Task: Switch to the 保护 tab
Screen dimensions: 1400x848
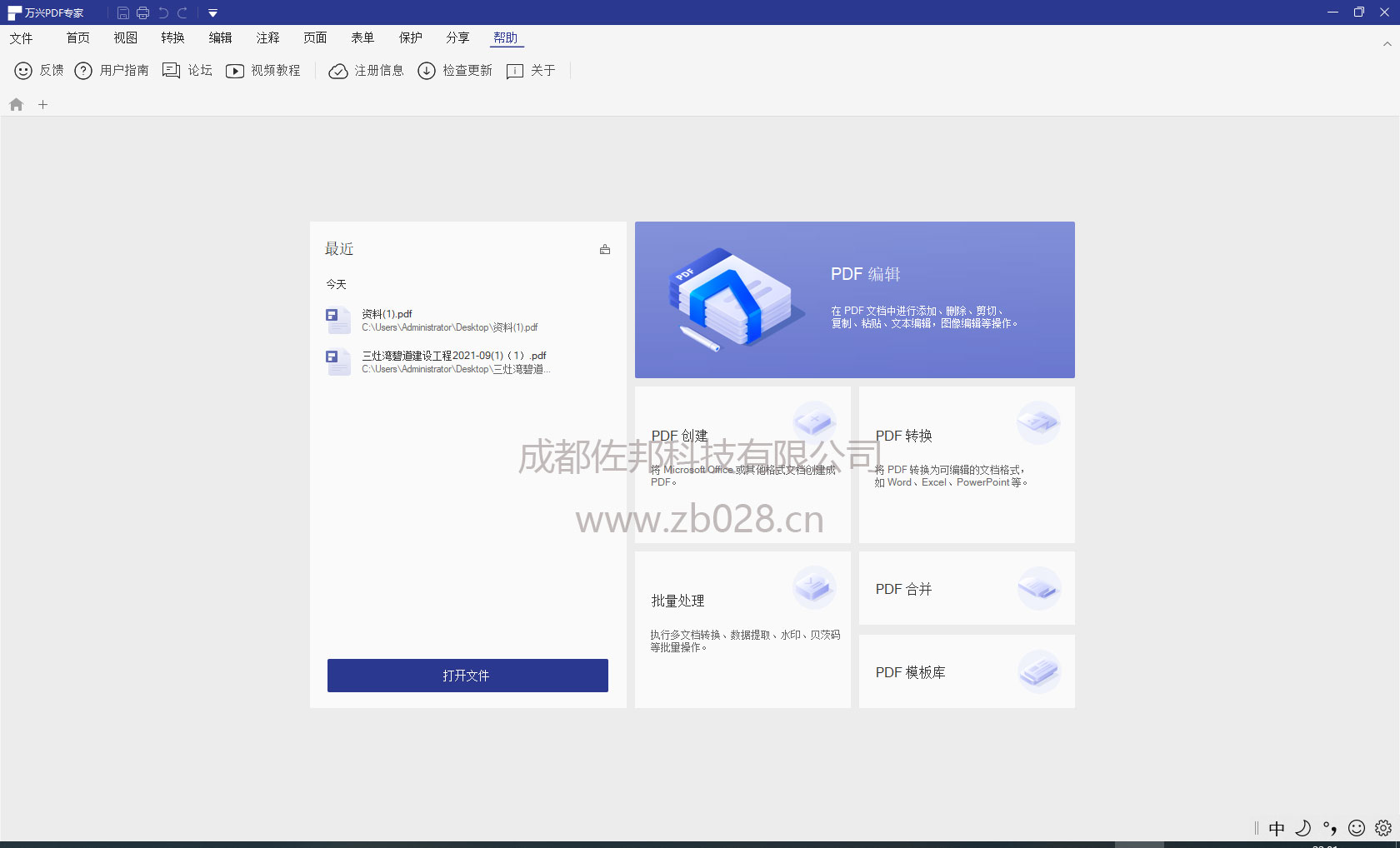Action: (410, 38)
